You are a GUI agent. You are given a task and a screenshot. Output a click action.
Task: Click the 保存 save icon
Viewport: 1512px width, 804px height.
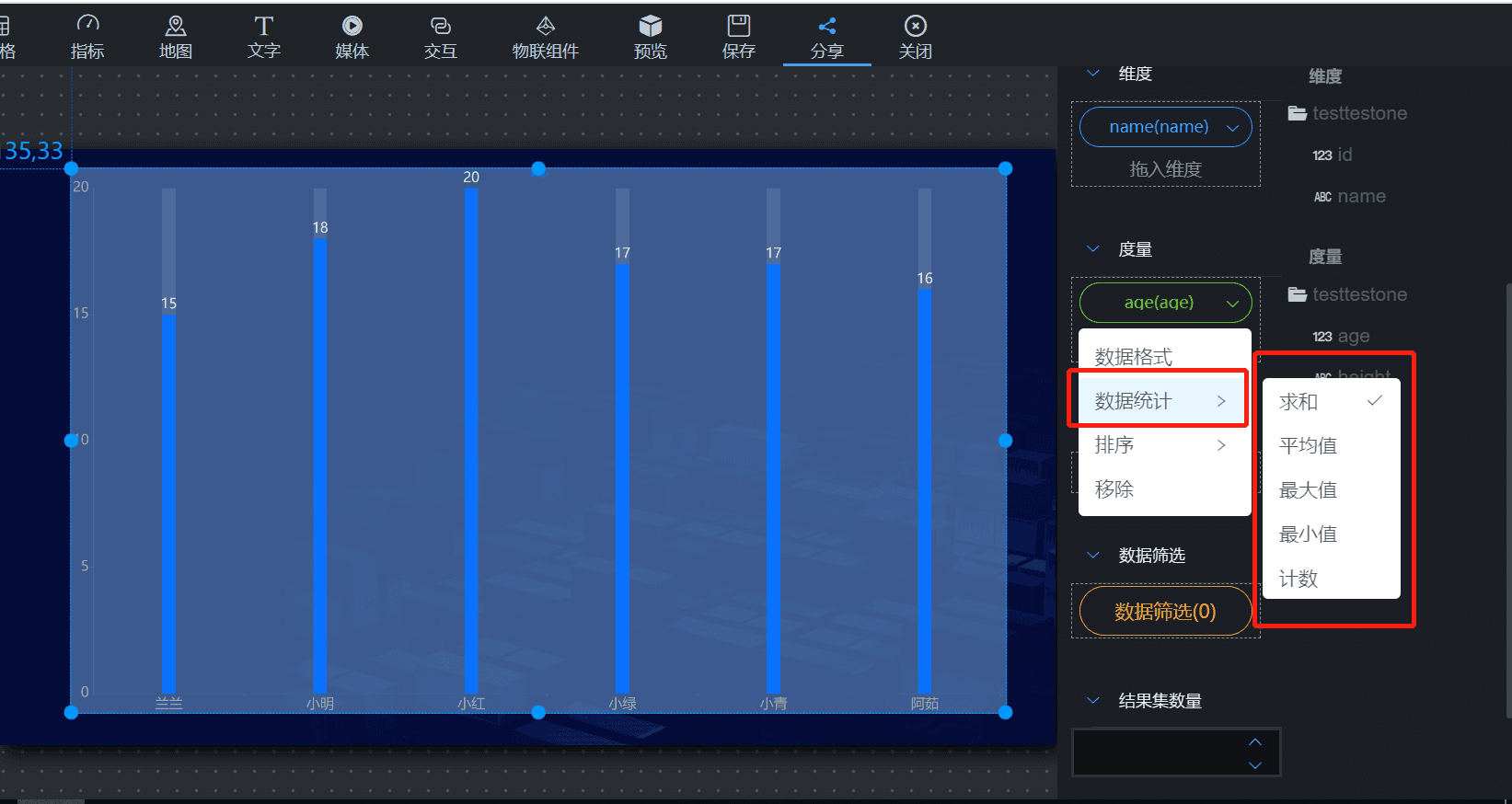(739, 26)
